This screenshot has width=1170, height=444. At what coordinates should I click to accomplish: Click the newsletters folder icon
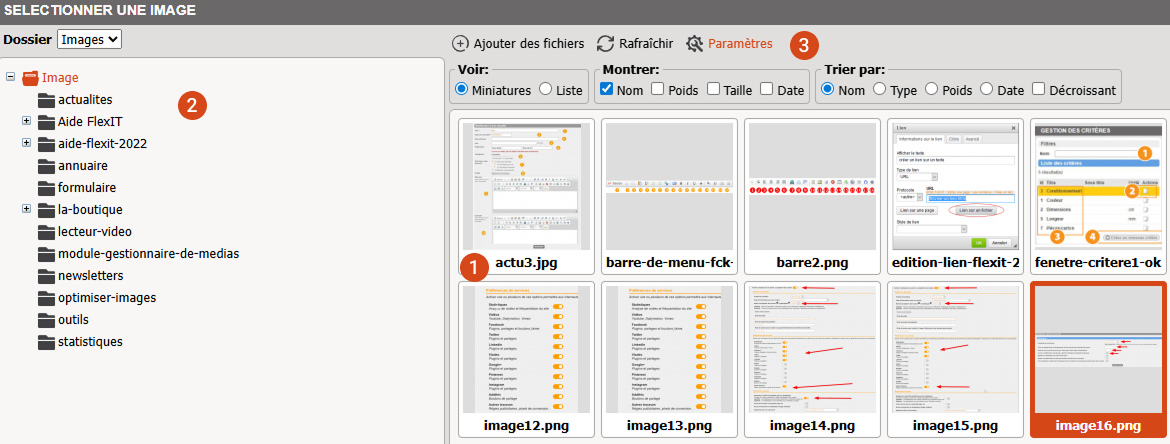[46, 276]
